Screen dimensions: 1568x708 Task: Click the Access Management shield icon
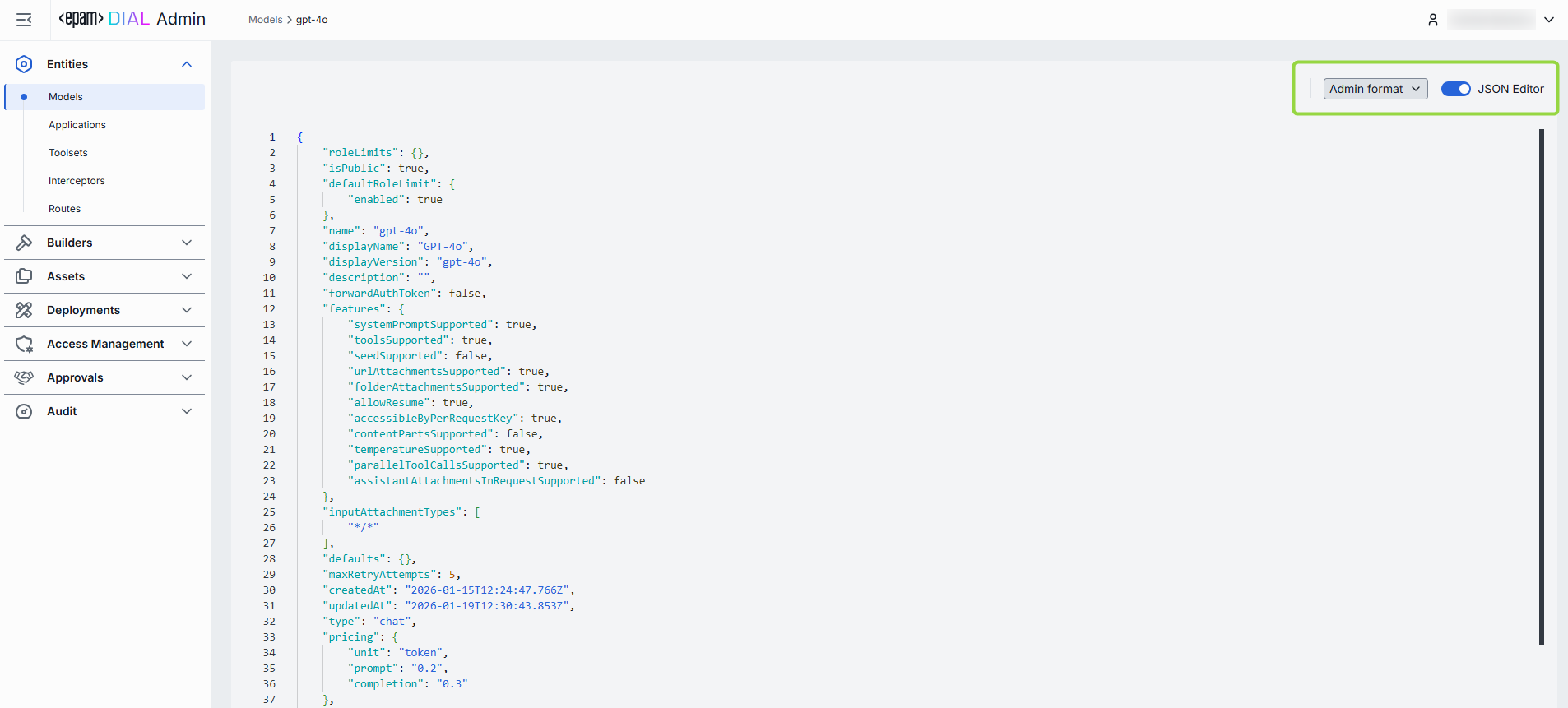(24, 344)
